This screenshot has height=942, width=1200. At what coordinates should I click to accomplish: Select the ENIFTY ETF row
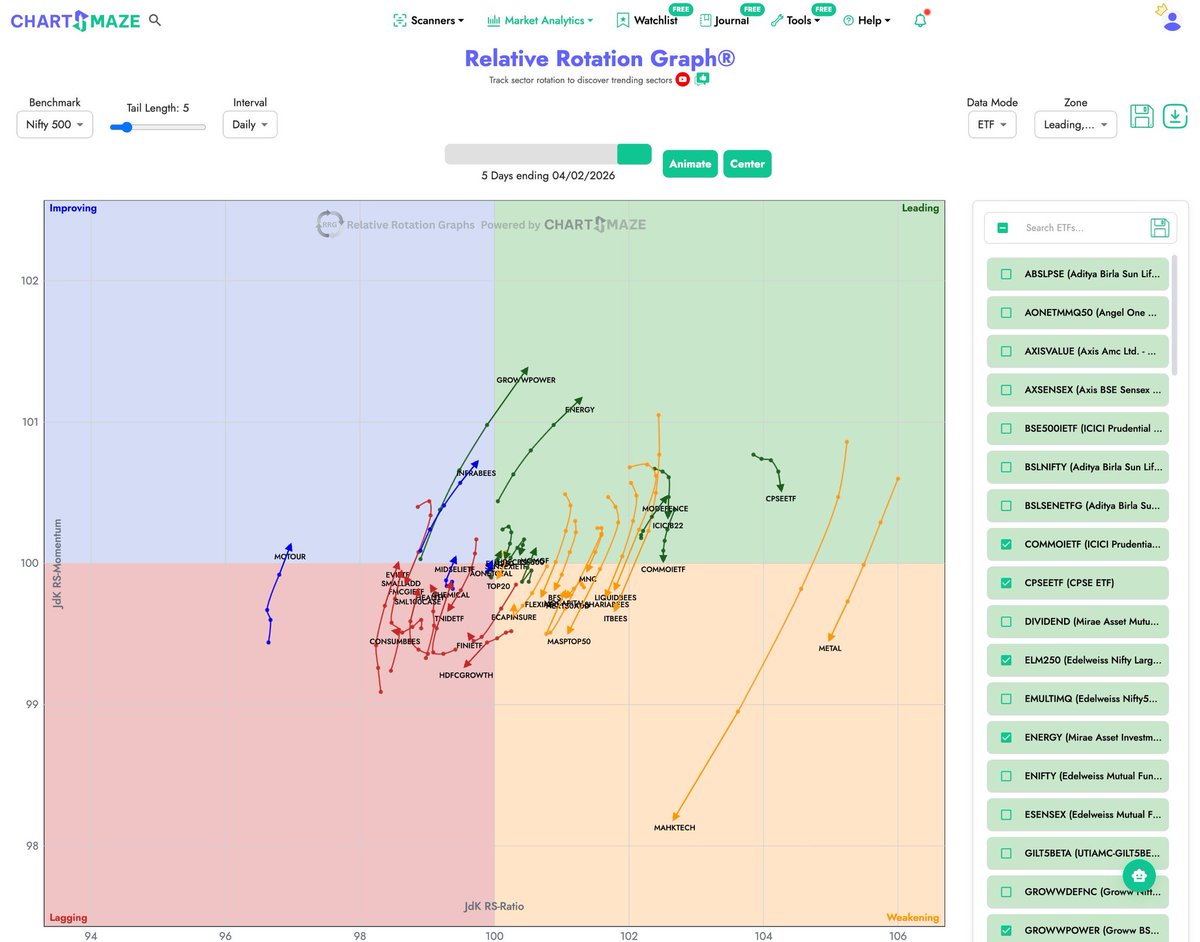point(1077,776)
